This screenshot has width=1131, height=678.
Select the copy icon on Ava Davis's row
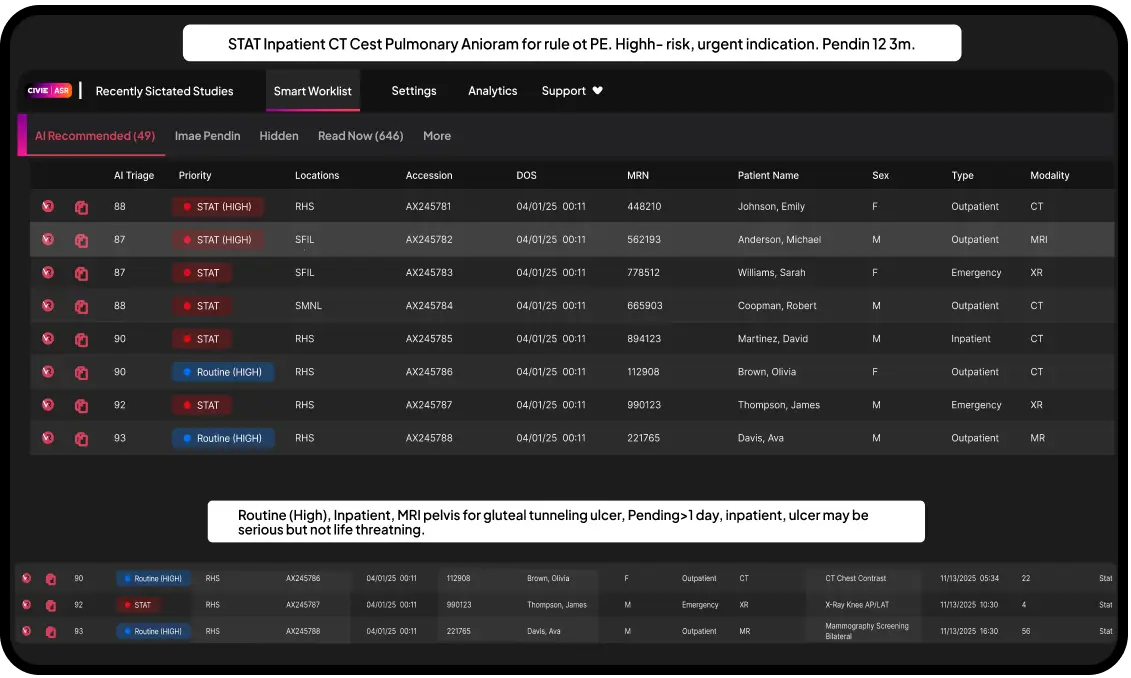click(x=80, y=438)
